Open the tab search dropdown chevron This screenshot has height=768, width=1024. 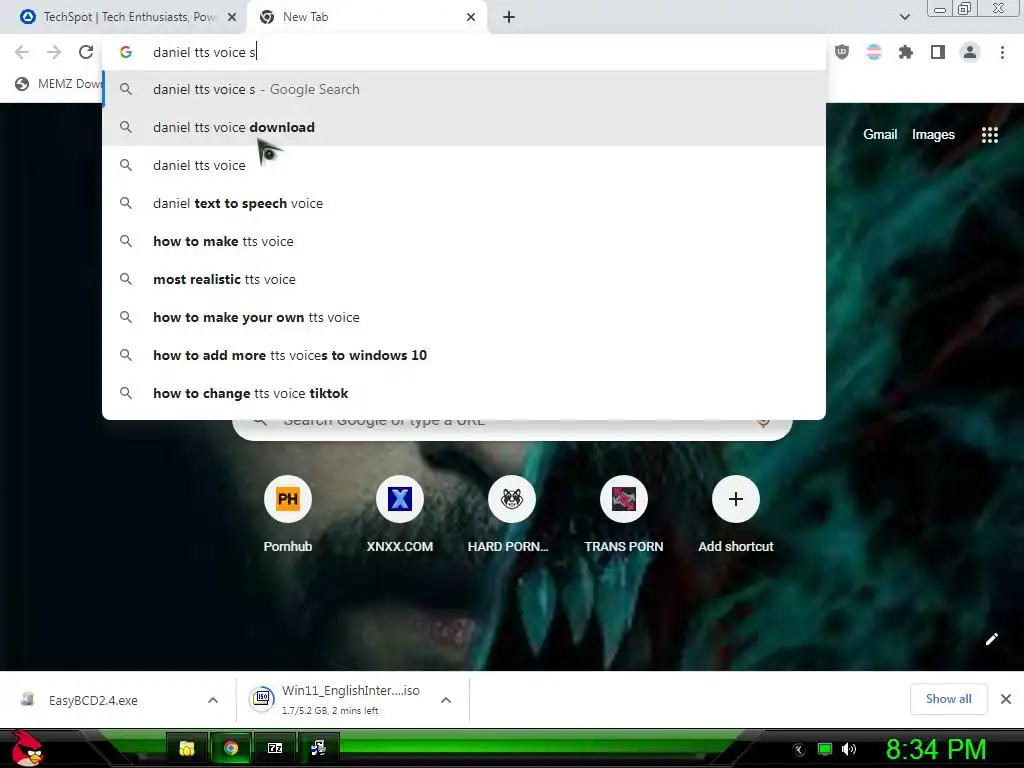pyautogui.click(x=904, y=17)
